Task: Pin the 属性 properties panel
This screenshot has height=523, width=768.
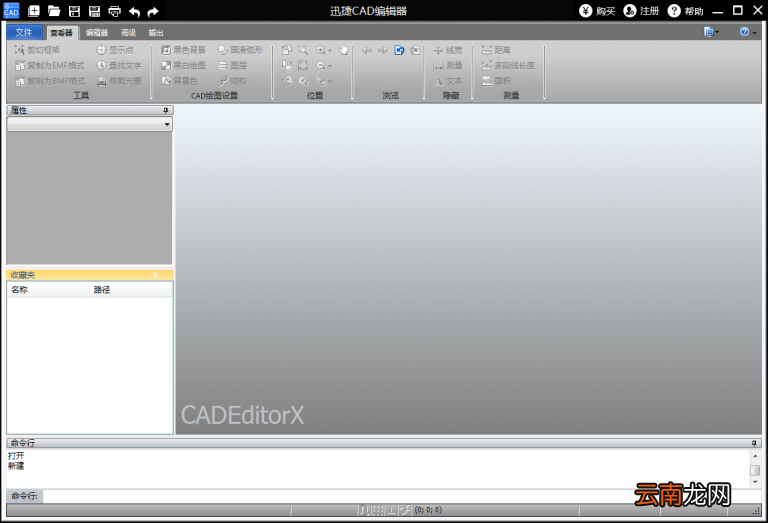Action: (166, 110)
